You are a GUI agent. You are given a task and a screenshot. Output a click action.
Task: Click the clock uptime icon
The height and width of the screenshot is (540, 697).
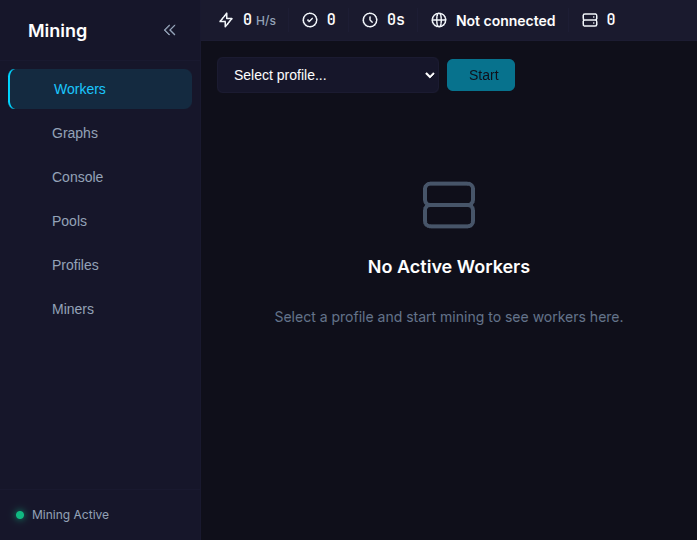point(370,20)
